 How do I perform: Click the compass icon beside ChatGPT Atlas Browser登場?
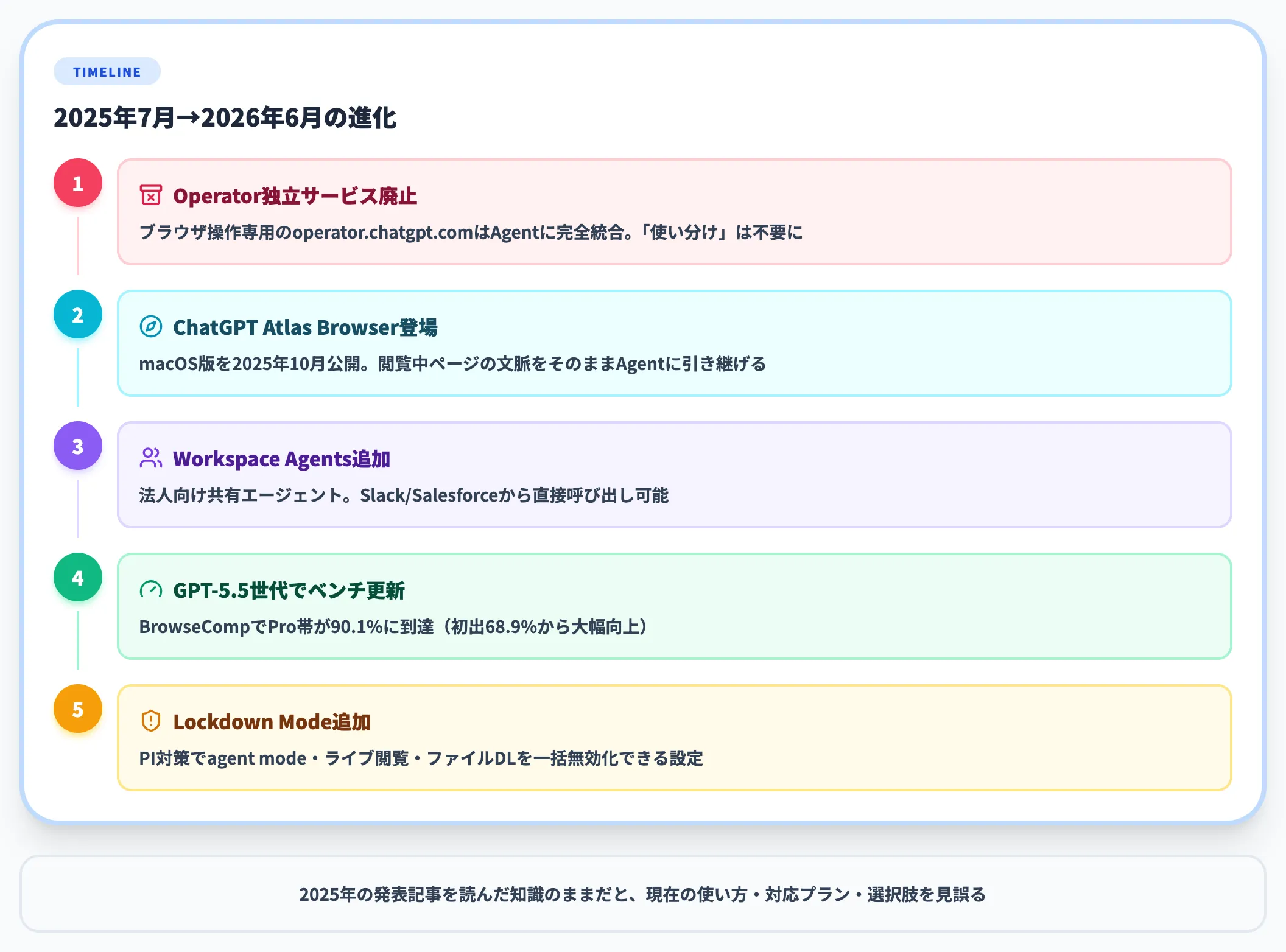pyautogui.click(x=151, y=327)
